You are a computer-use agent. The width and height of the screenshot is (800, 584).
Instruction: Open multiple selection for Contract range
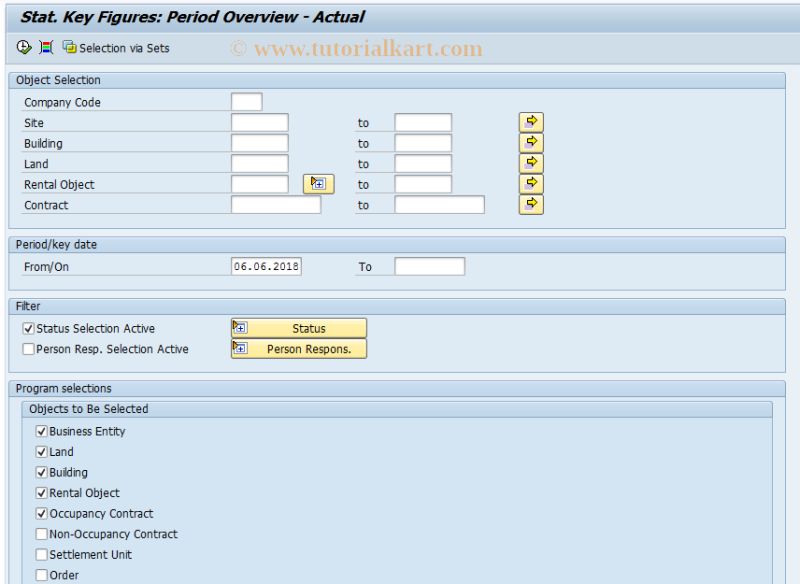(x=532, y=204)
